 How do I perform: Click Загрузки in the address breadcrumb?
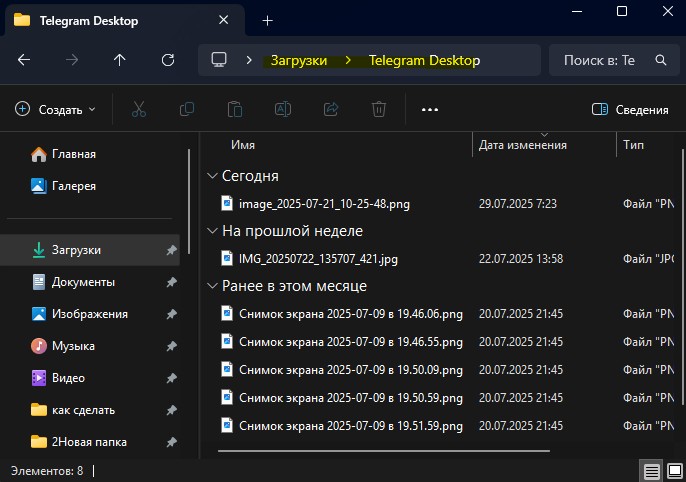point(299,60)
